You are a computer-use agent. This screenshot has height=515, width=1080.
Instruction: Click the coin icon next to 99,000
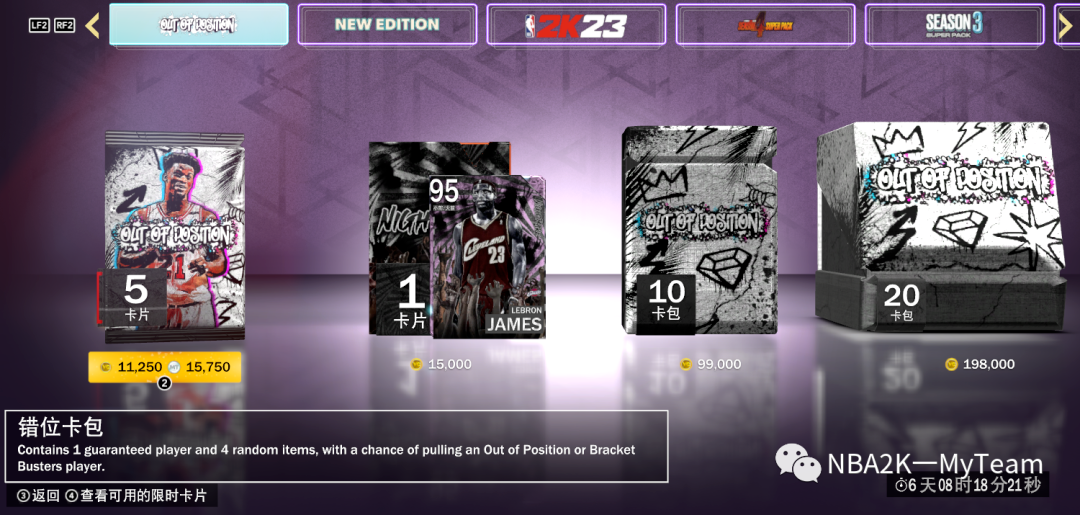point(685,364)
